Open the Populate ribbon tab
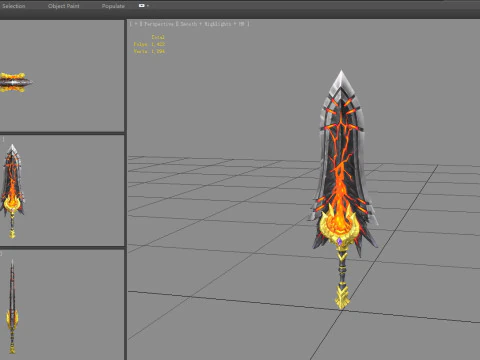Viewport: 480px width, 360px height. tap(113, 6)
